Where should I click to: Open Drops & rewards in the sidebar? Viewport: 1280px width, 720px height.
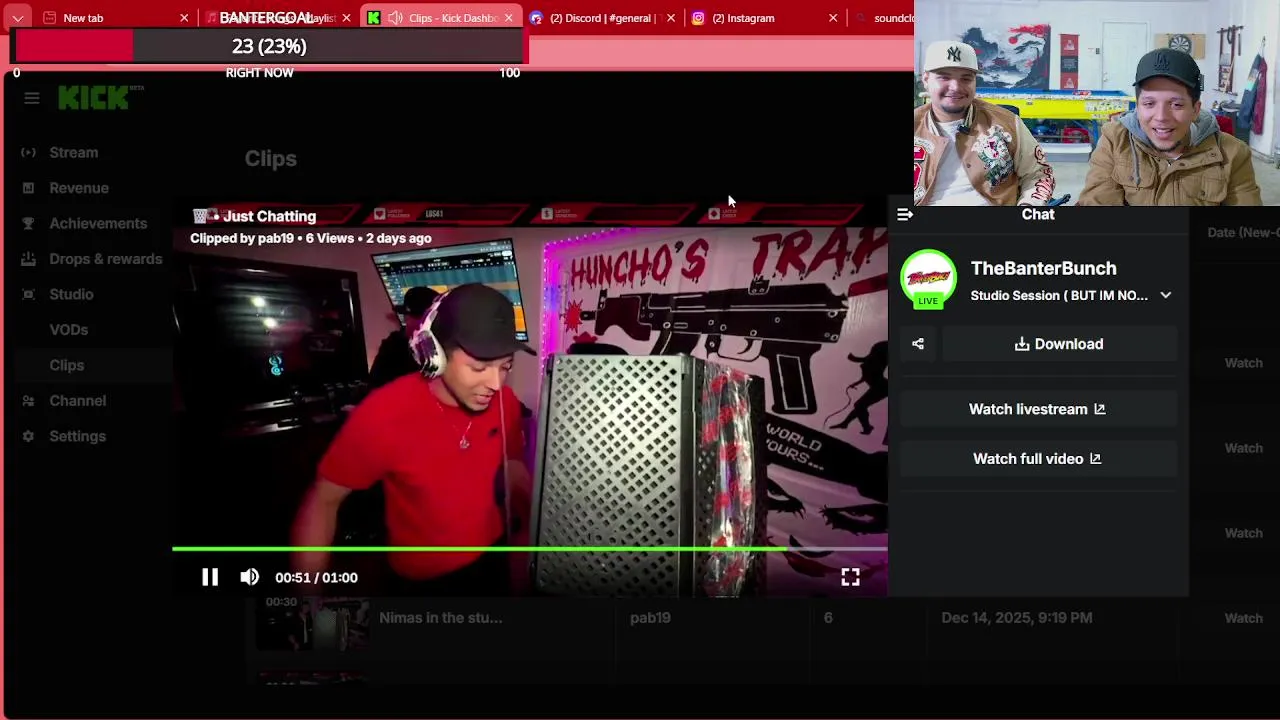coord(106,259)
